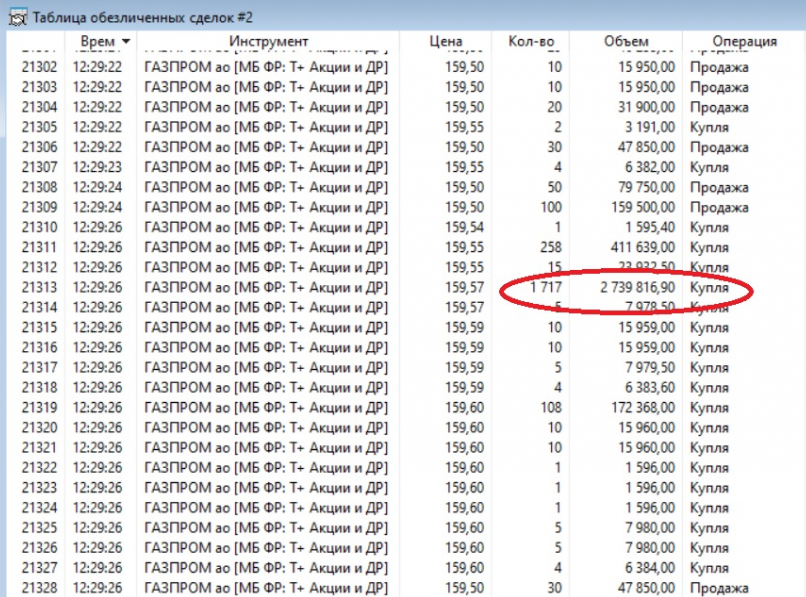Image resolution: width=806 pixels, height=597 pixels.
Task: Select trade row number 21328
Action: (39, 588)
